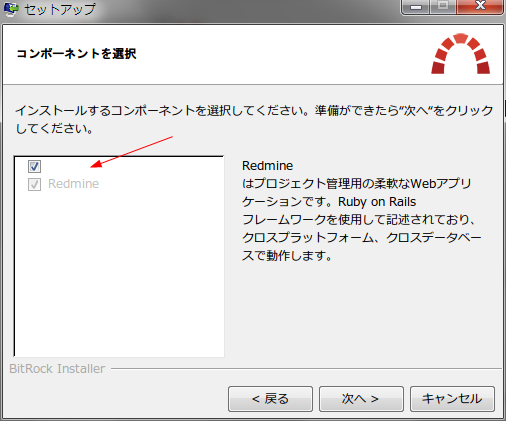This screenshot has height=421, width=506.
Task: Minimize the セットアップ window
Action: click(x=415, y=7)
